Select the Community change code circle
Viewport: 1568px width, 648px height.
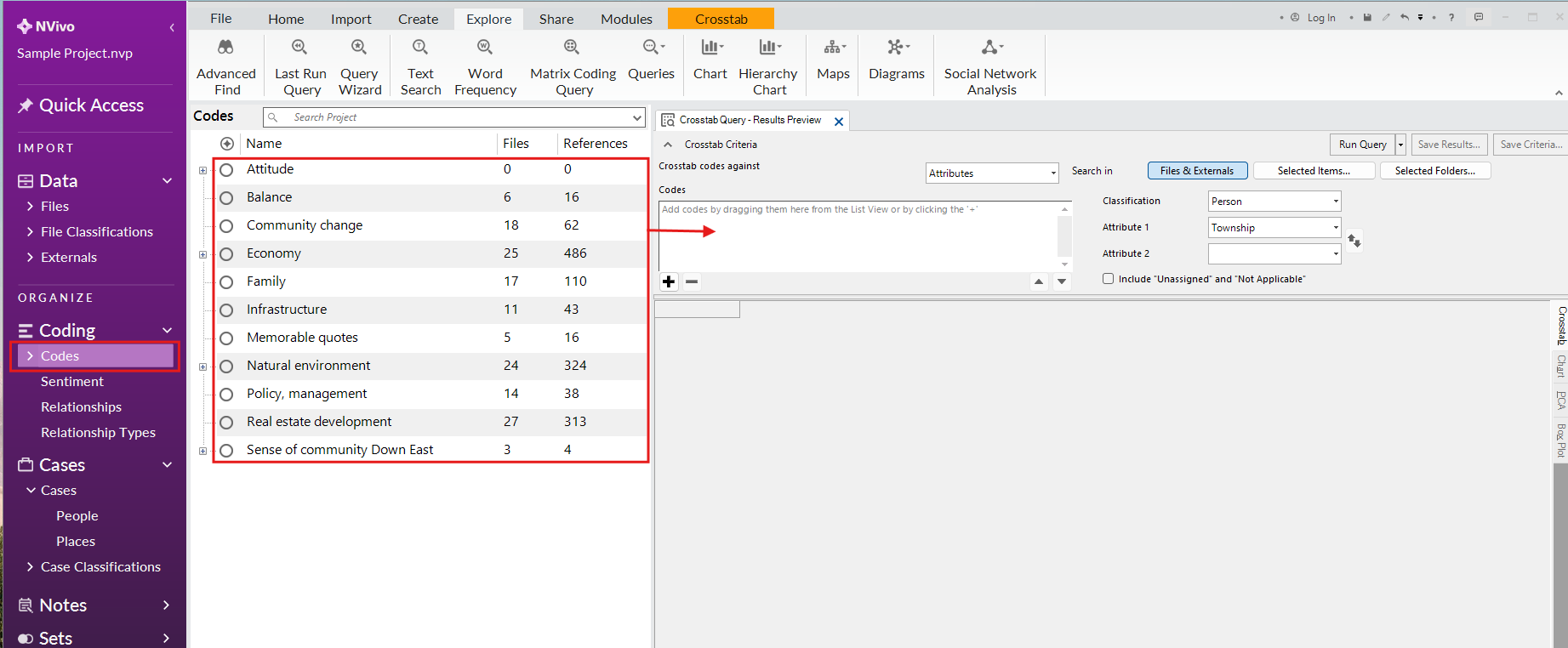tap(226, 226)
